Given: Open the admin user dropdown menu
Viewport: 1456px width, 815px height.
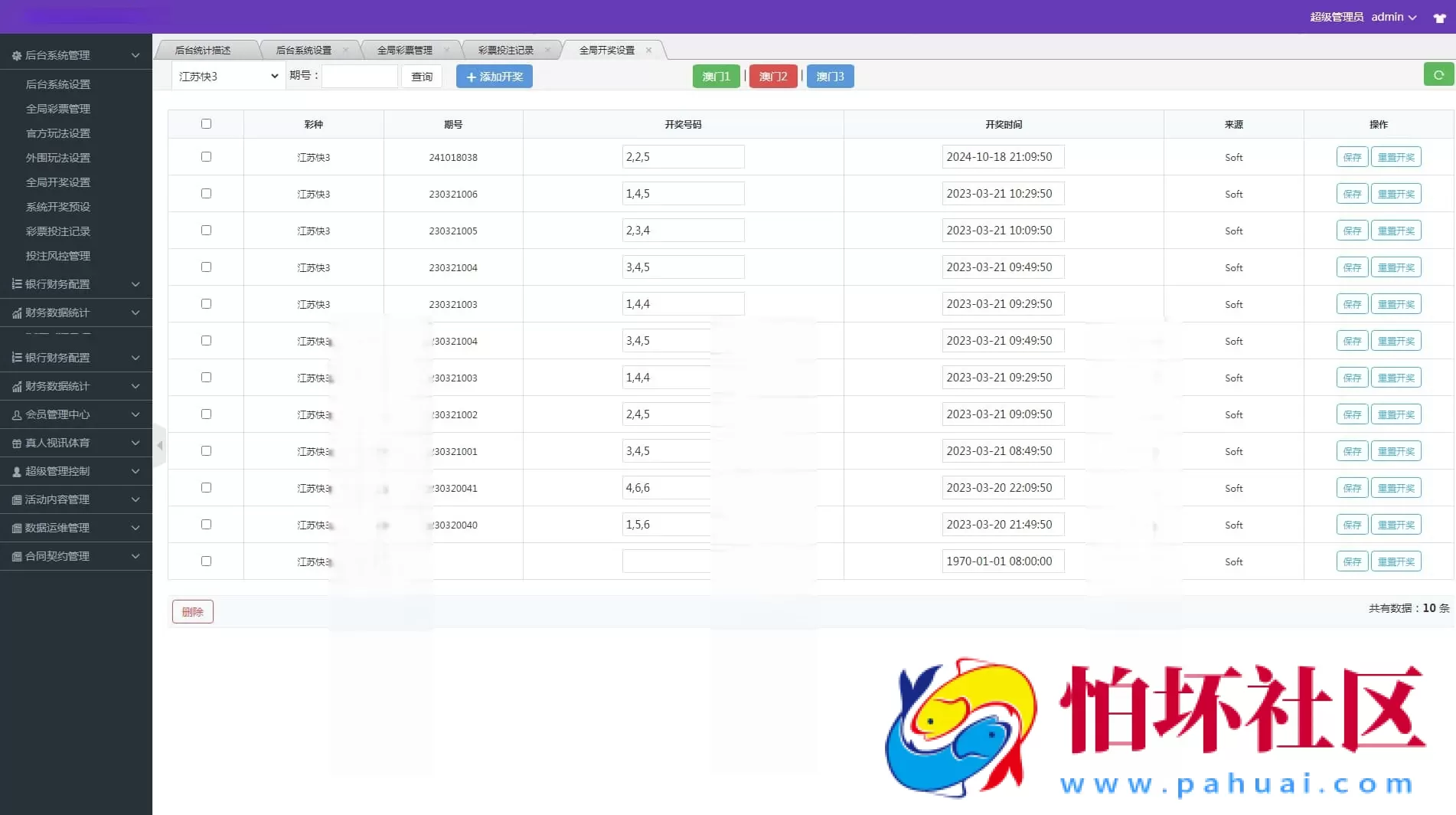Looking at the screenshot, I should 1392,17.
